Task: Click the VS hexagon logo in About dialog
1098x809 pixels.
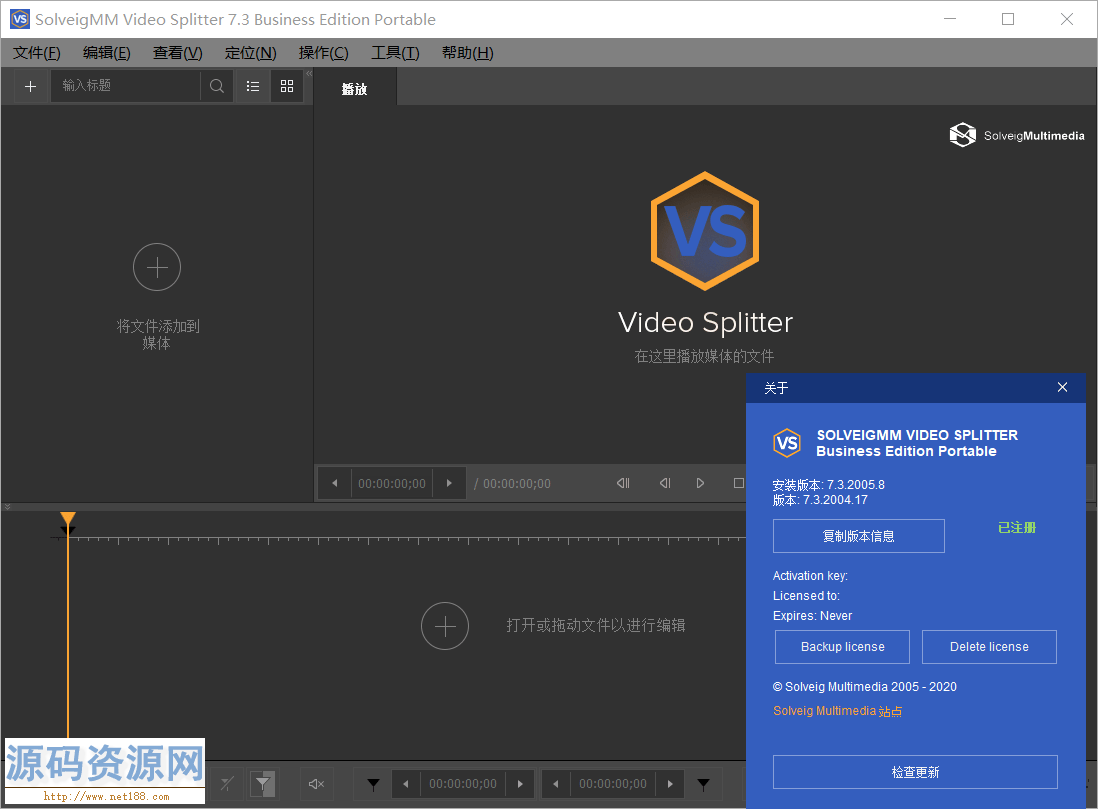Action: 787,443
